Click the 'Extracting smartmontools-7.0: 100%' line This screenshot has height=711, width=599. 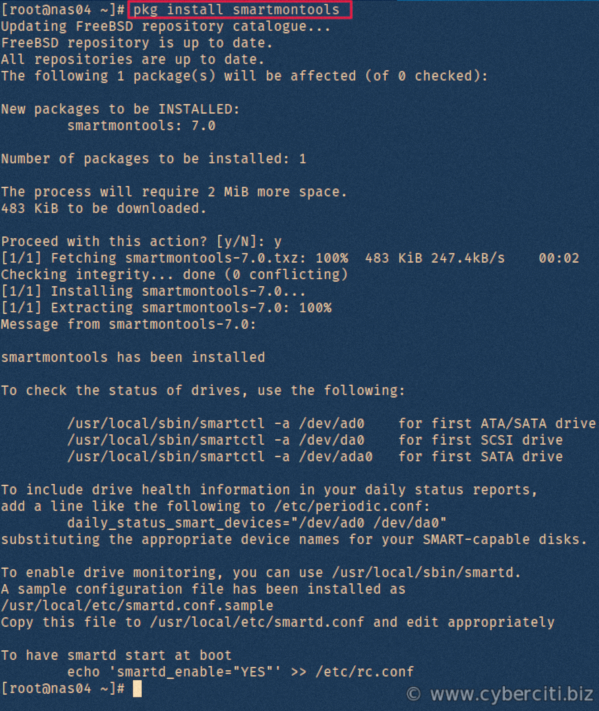[166, 307]
